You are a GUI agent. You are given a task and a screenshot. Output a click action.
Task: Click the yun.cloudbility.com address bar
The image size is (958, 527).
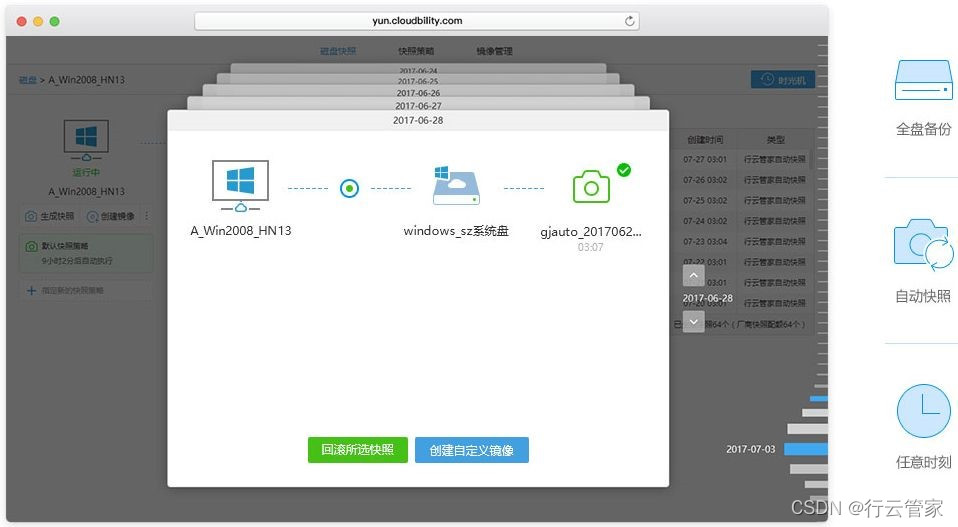coord(417,21)
